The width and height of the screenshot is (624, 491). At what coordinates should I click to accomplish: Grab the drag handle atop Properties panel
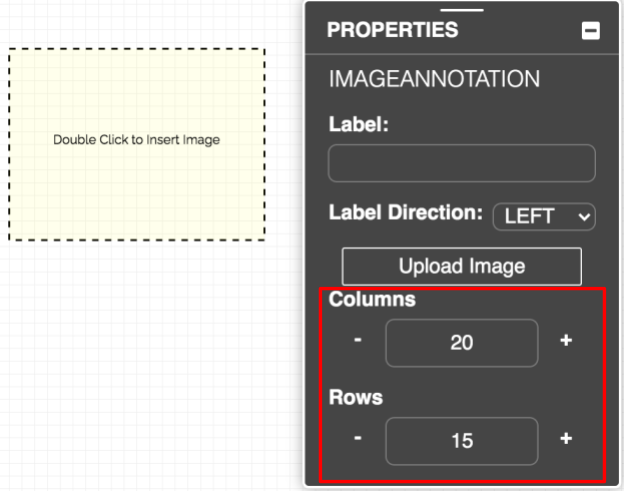[x=461, y=10]
